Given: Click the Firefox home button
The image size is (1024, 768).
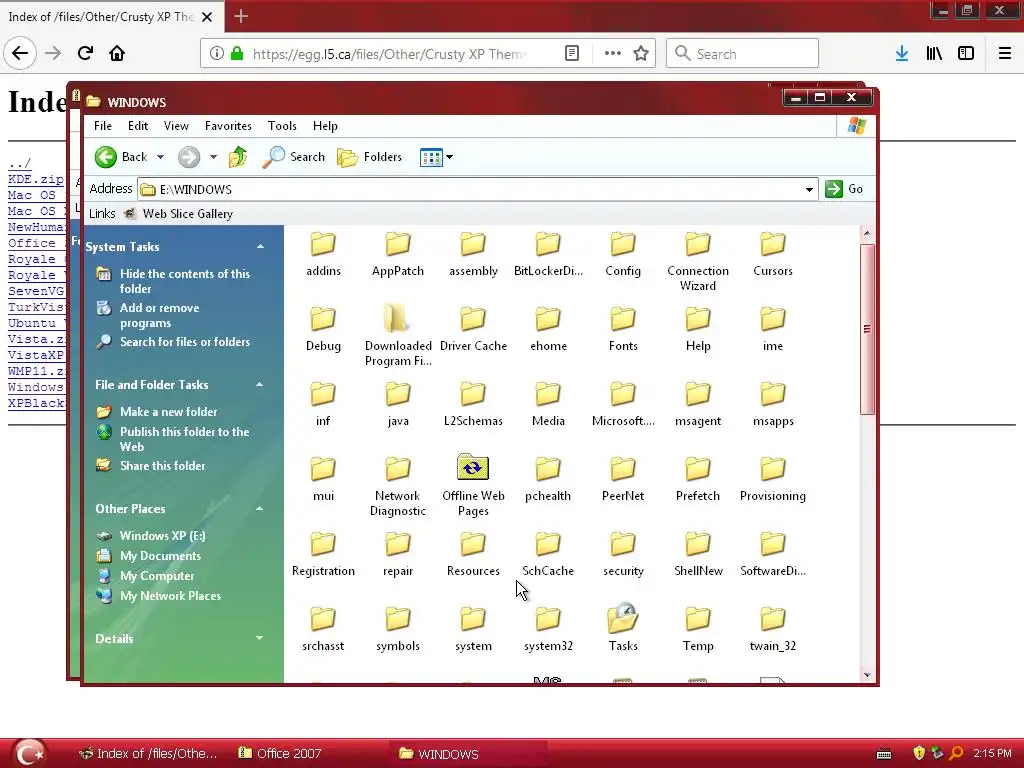Looking at the screenshot, I should coord(117,53).
